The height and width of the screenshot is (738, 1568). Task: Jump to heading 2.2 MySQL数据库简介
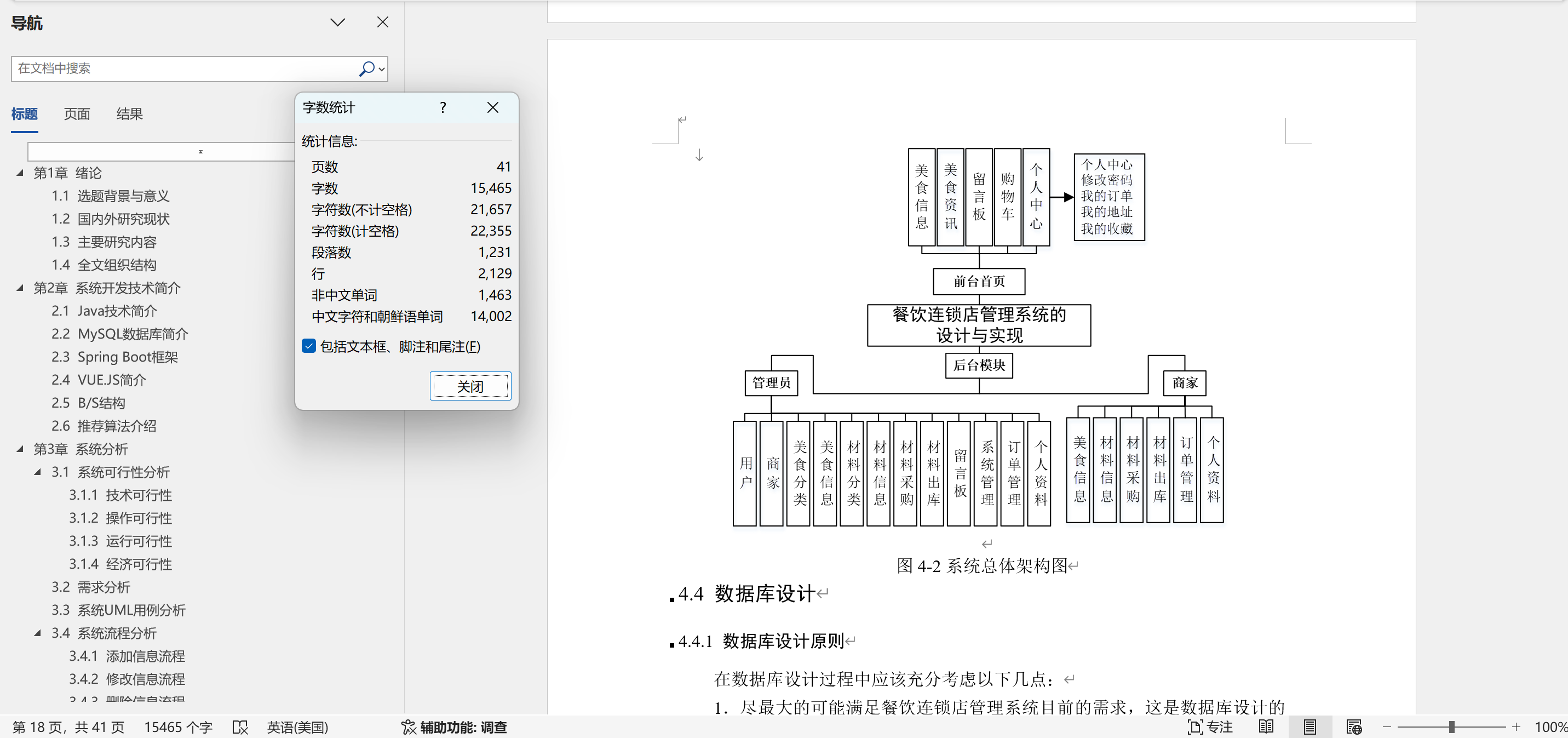(x=120, y=334)
